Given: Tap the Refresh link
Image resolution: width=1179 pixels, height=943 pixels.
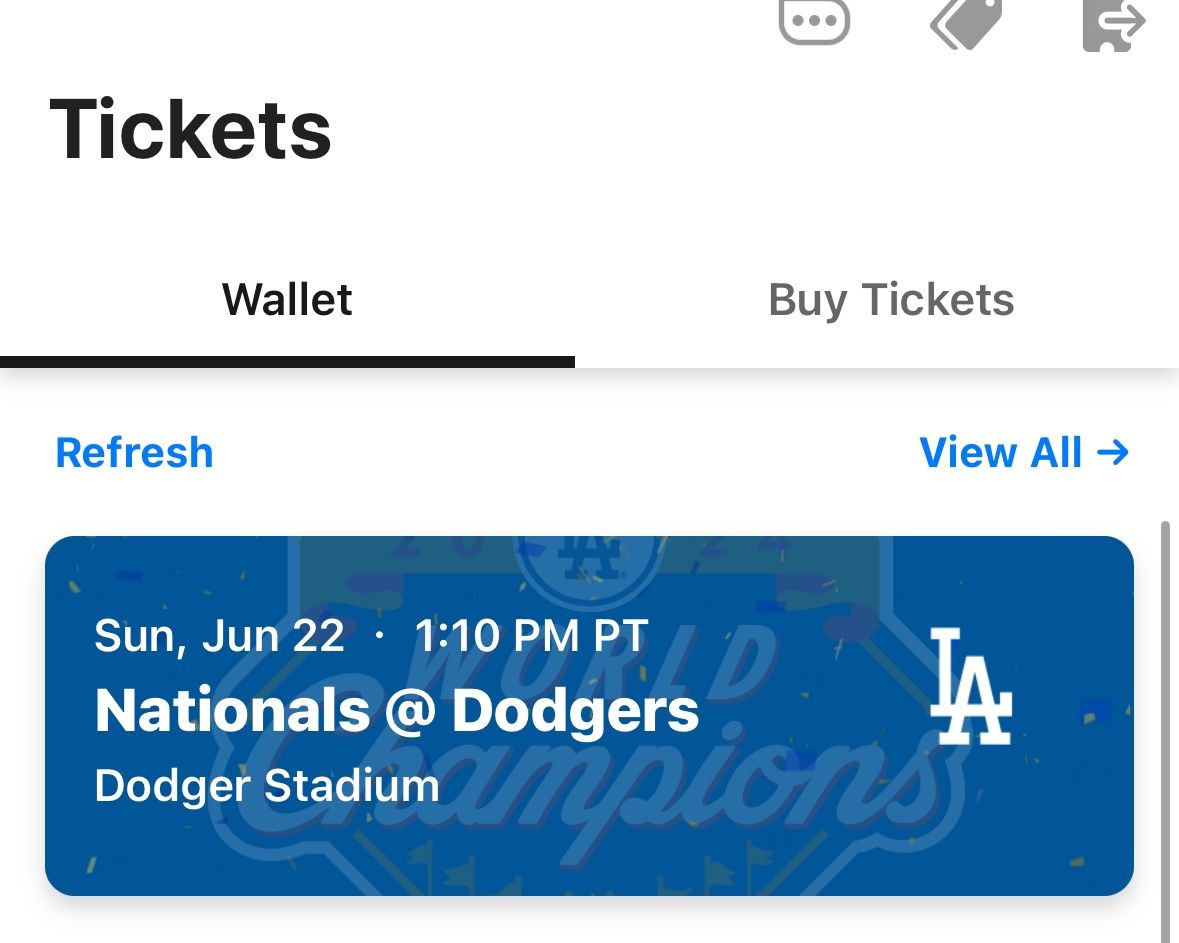Looking at the screenshot, I should pos(134,453).
